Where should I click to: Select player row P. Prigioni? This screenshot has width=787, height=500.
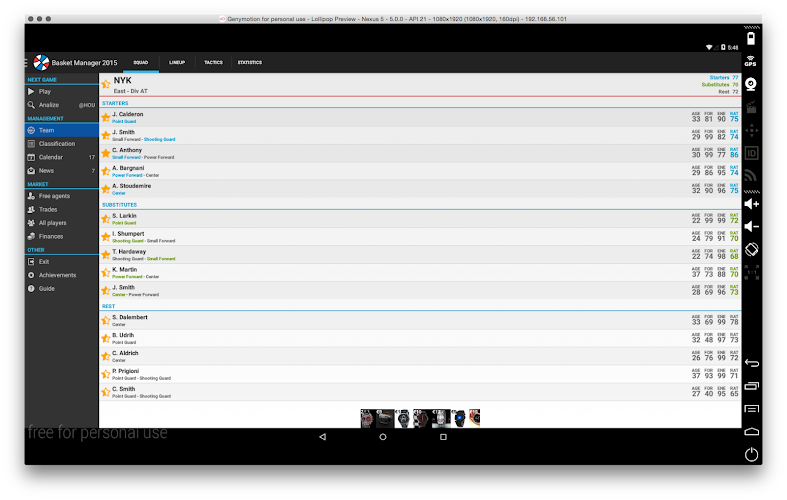[x=420, y=374]
